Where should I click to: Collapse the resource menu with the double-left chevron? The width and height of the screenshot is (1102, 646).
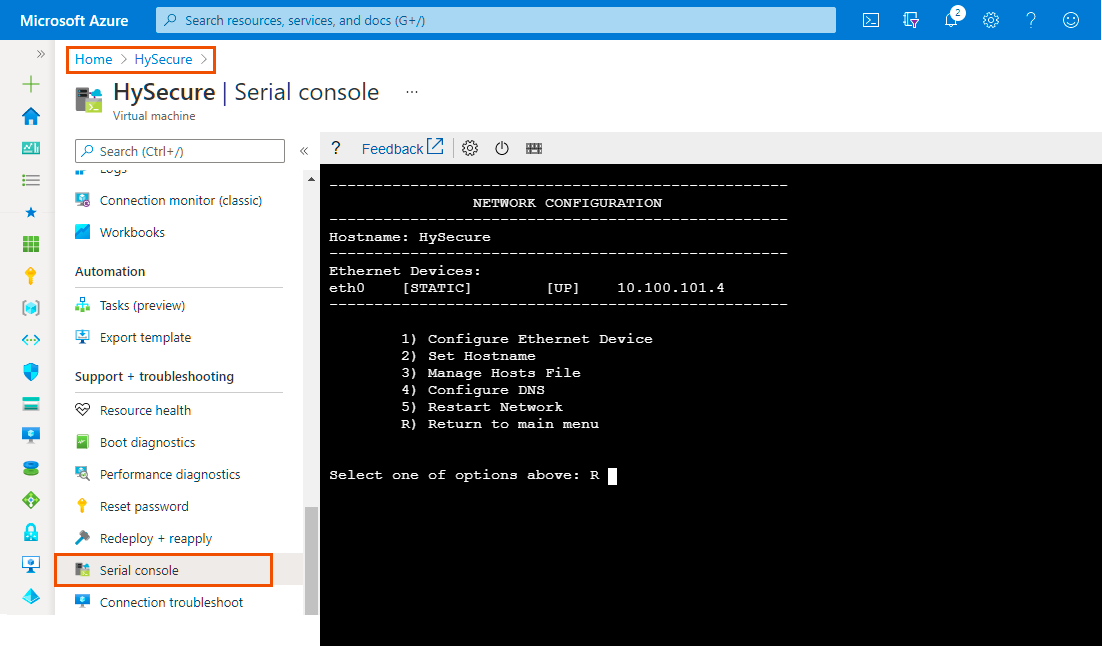coord(304,151)
